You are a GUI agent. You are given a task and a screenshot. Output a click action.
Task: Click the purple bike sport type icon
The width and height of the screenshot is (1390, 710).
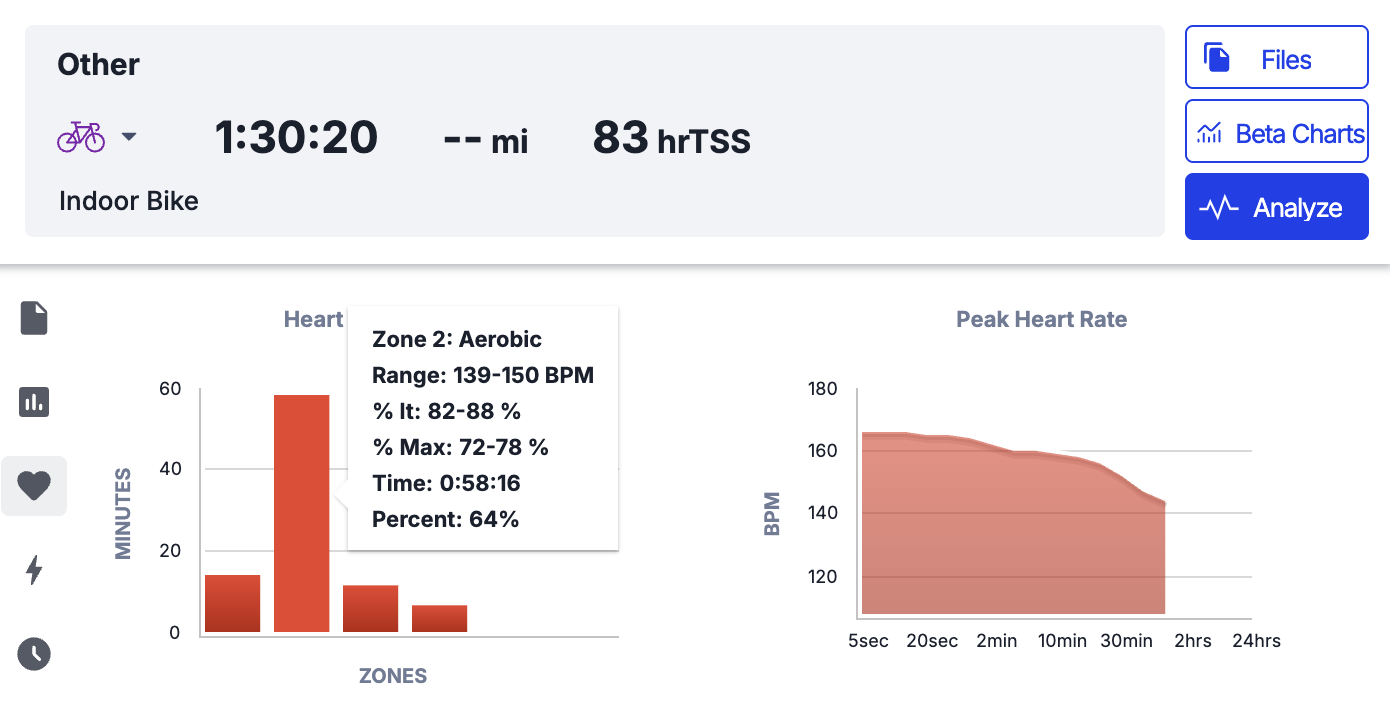(x=81, y=137)
